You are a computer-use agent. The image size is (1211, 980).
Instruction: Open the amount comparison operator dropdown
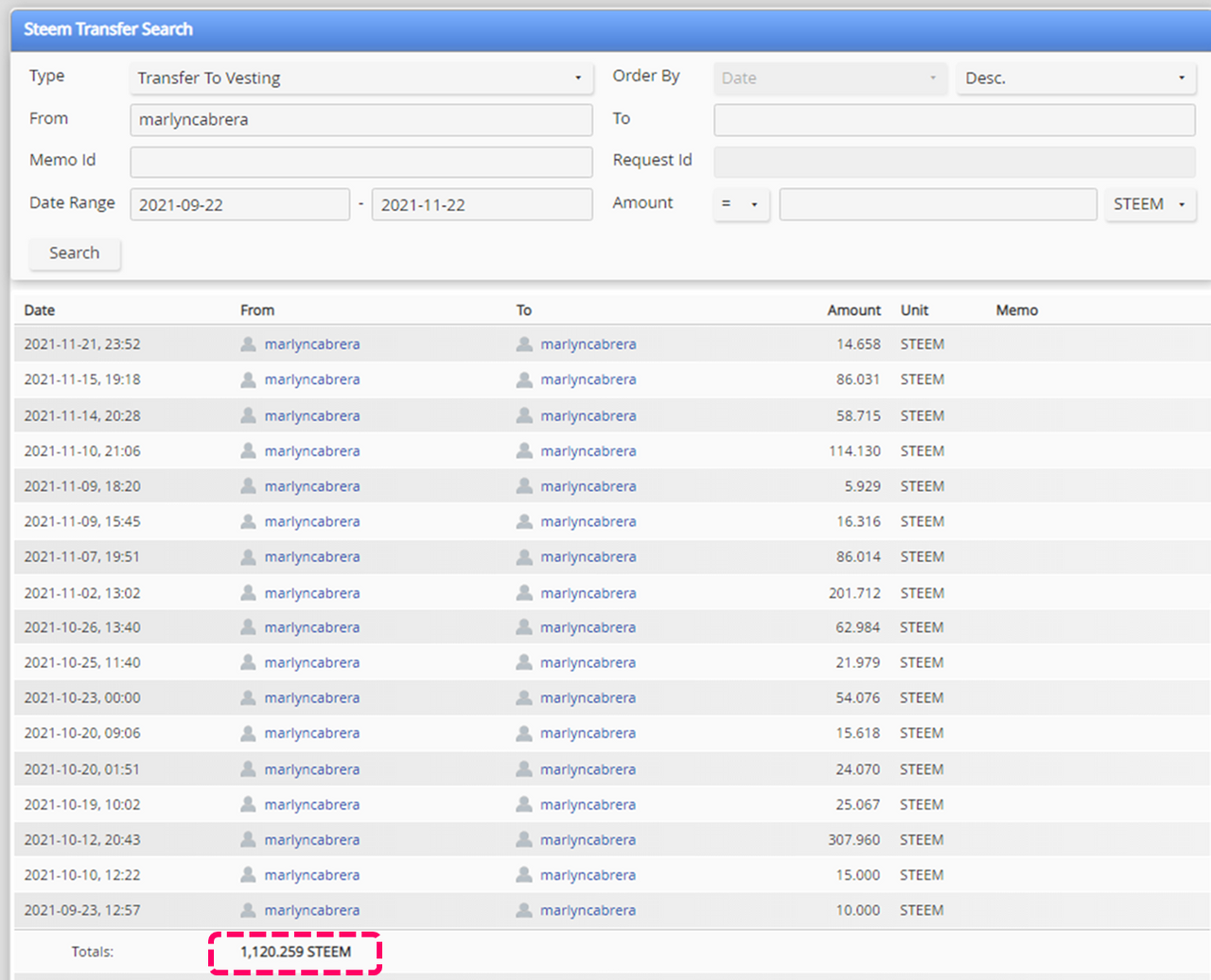[x=741, y=204]
